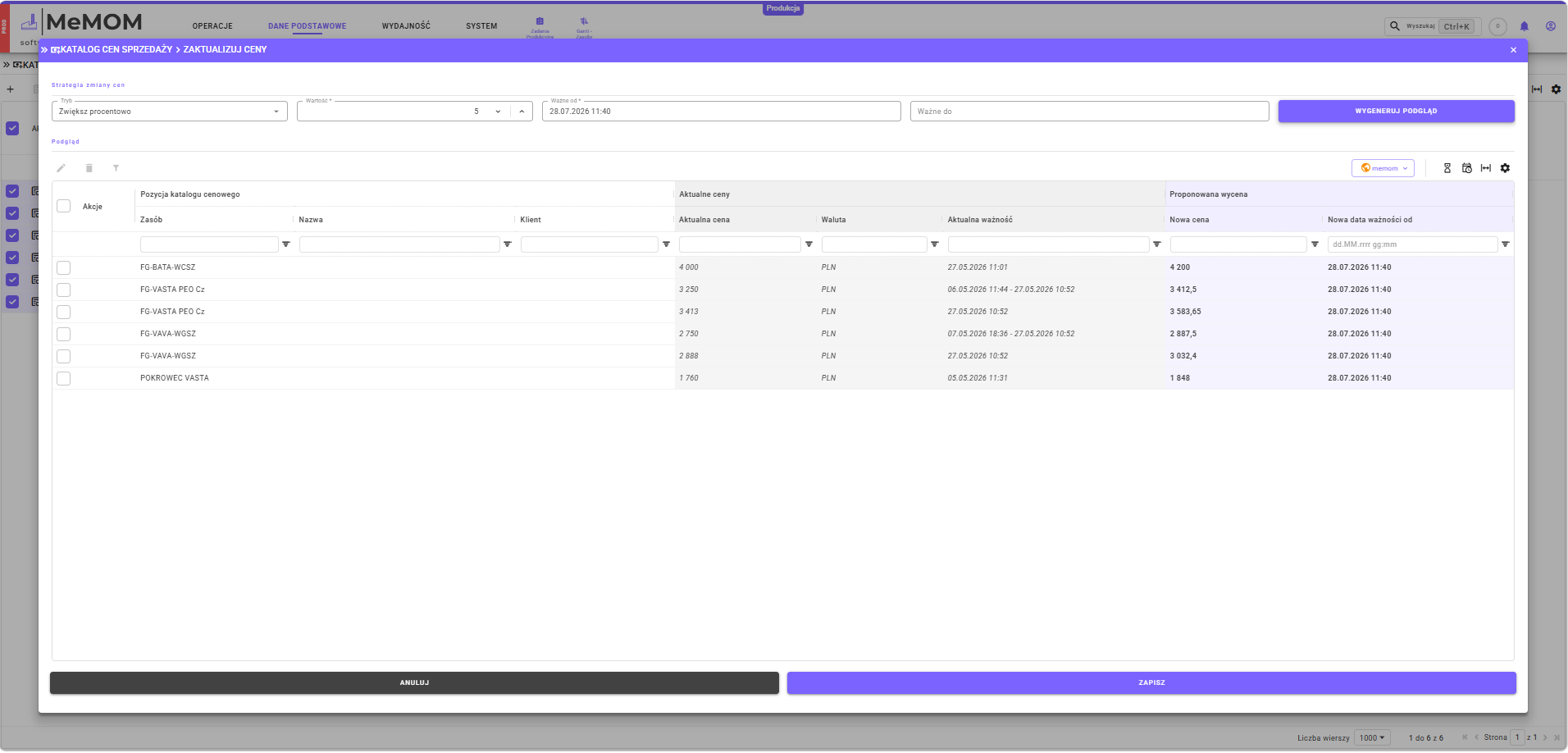
Task: Click the Ważne od date field
Action: [x=722, y=112]
